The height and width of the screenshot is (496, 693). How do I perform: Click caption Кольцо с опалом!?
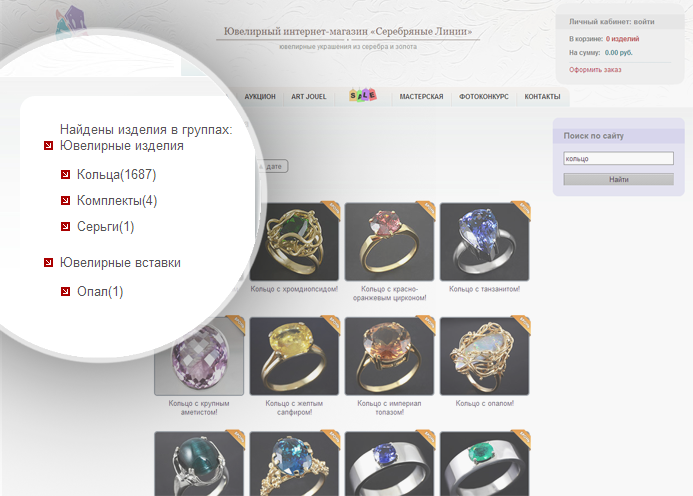(x=484, y=403)
